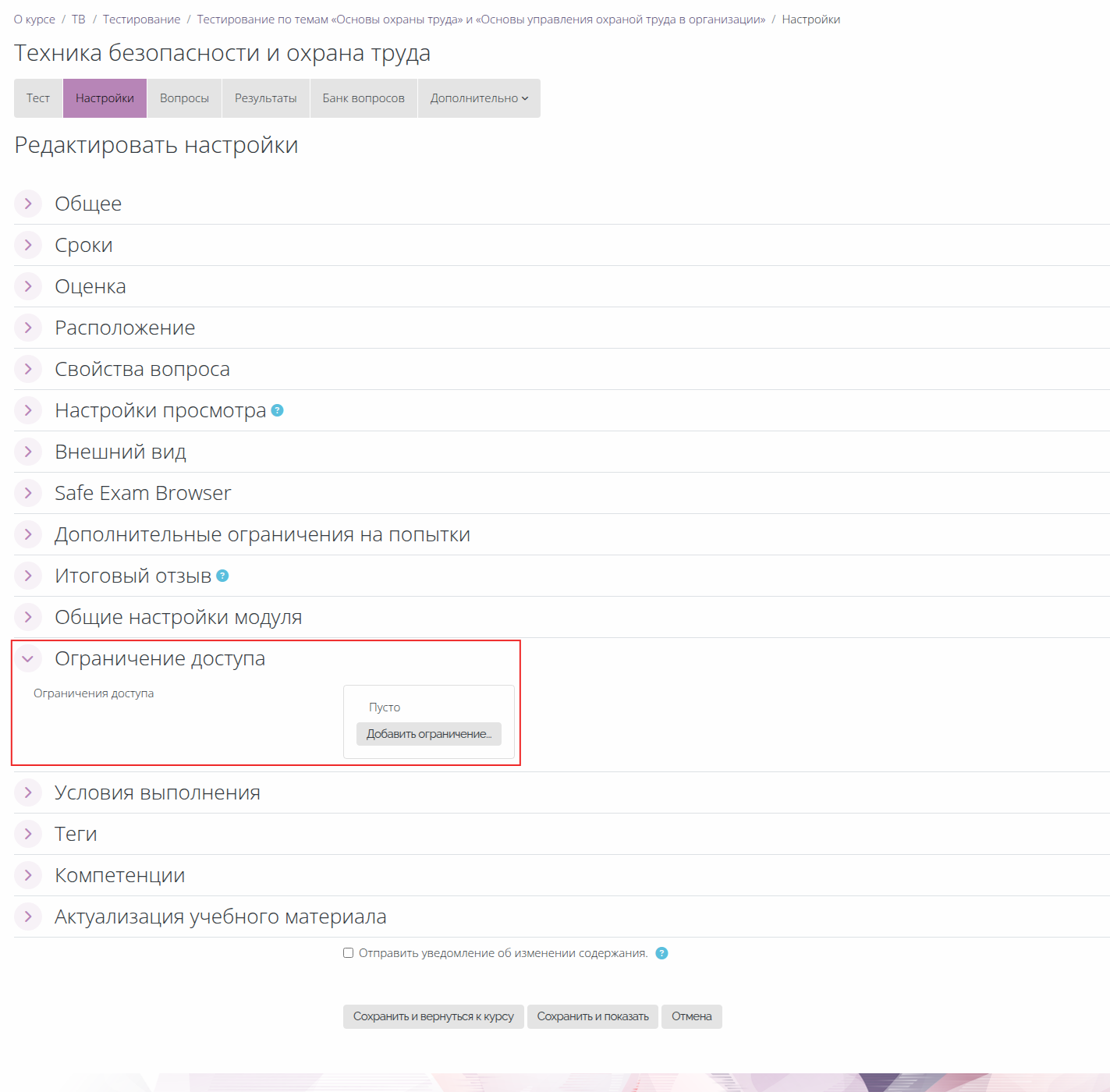1110x1092 pixels.
Task: Open the Банк вопросов tab
Action: 363,98
